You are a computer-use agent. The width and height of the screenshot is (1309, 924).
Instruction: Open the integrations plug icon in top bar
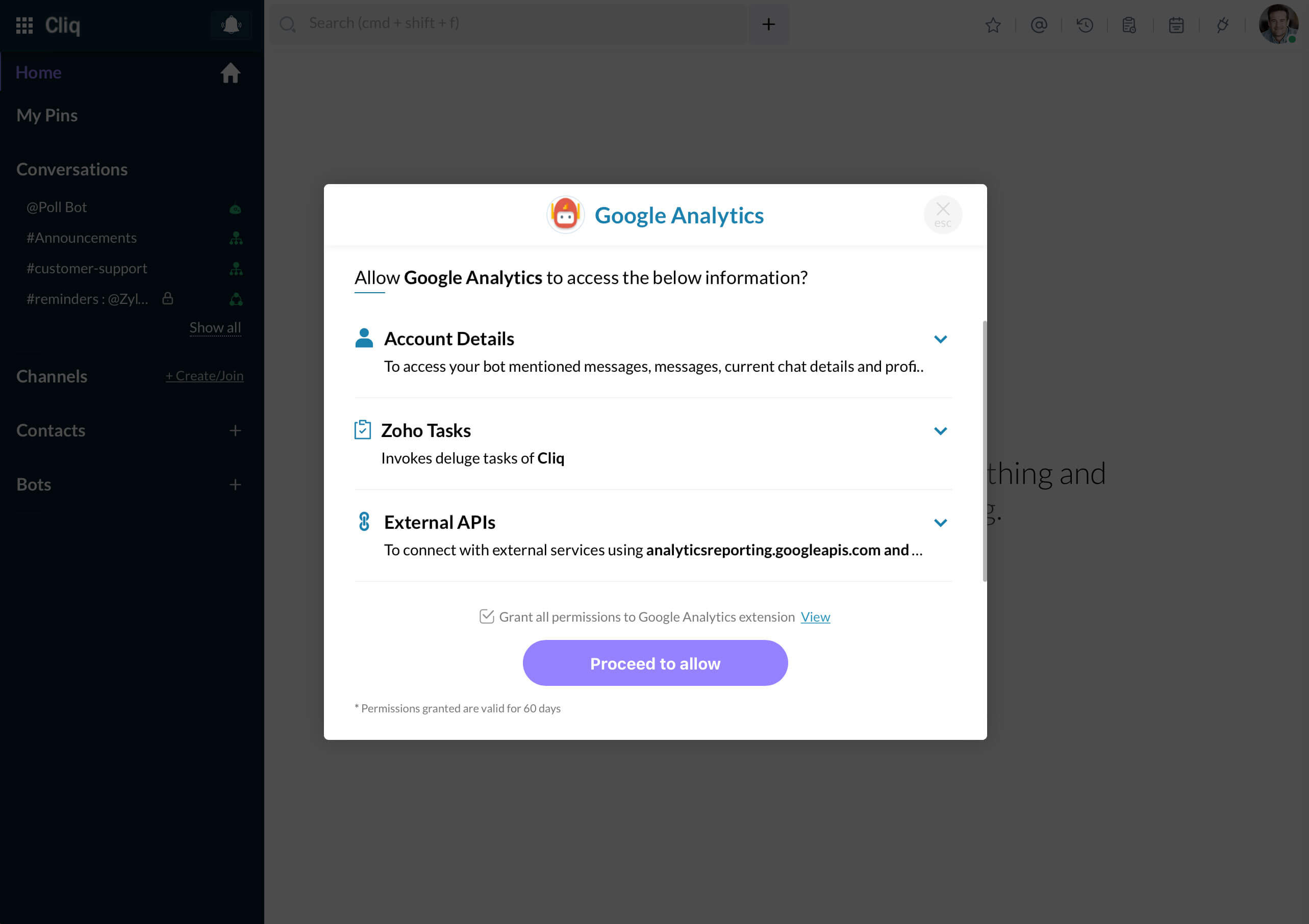pos(1222,24)
